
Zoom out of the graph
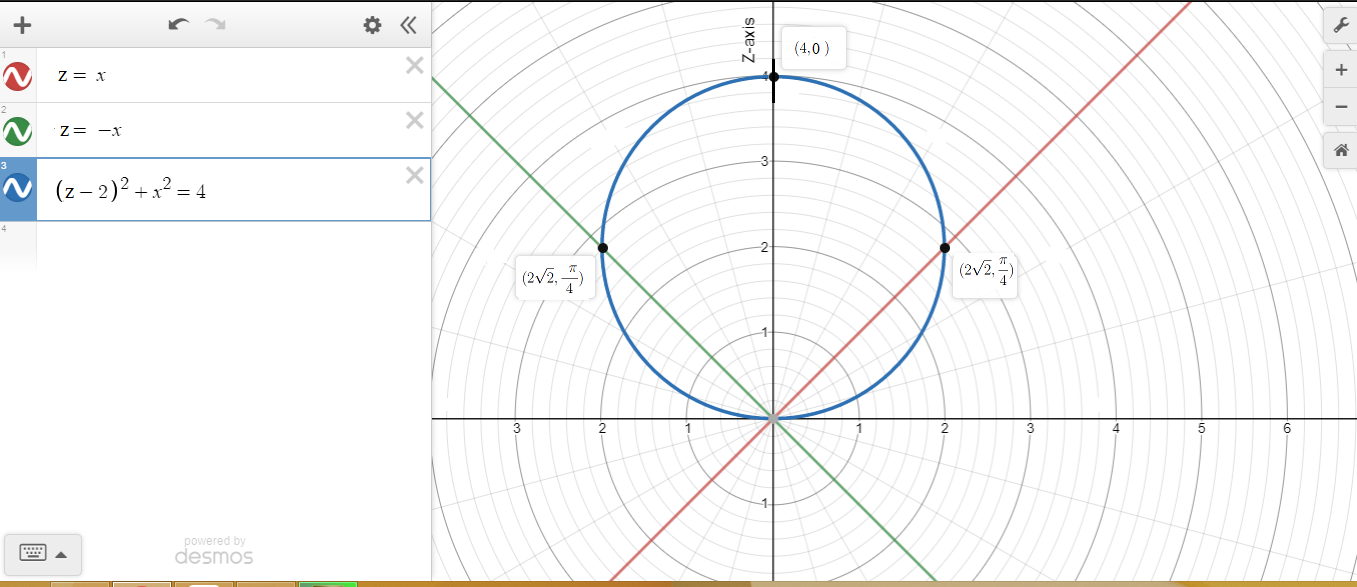[x=1340, y=106]
